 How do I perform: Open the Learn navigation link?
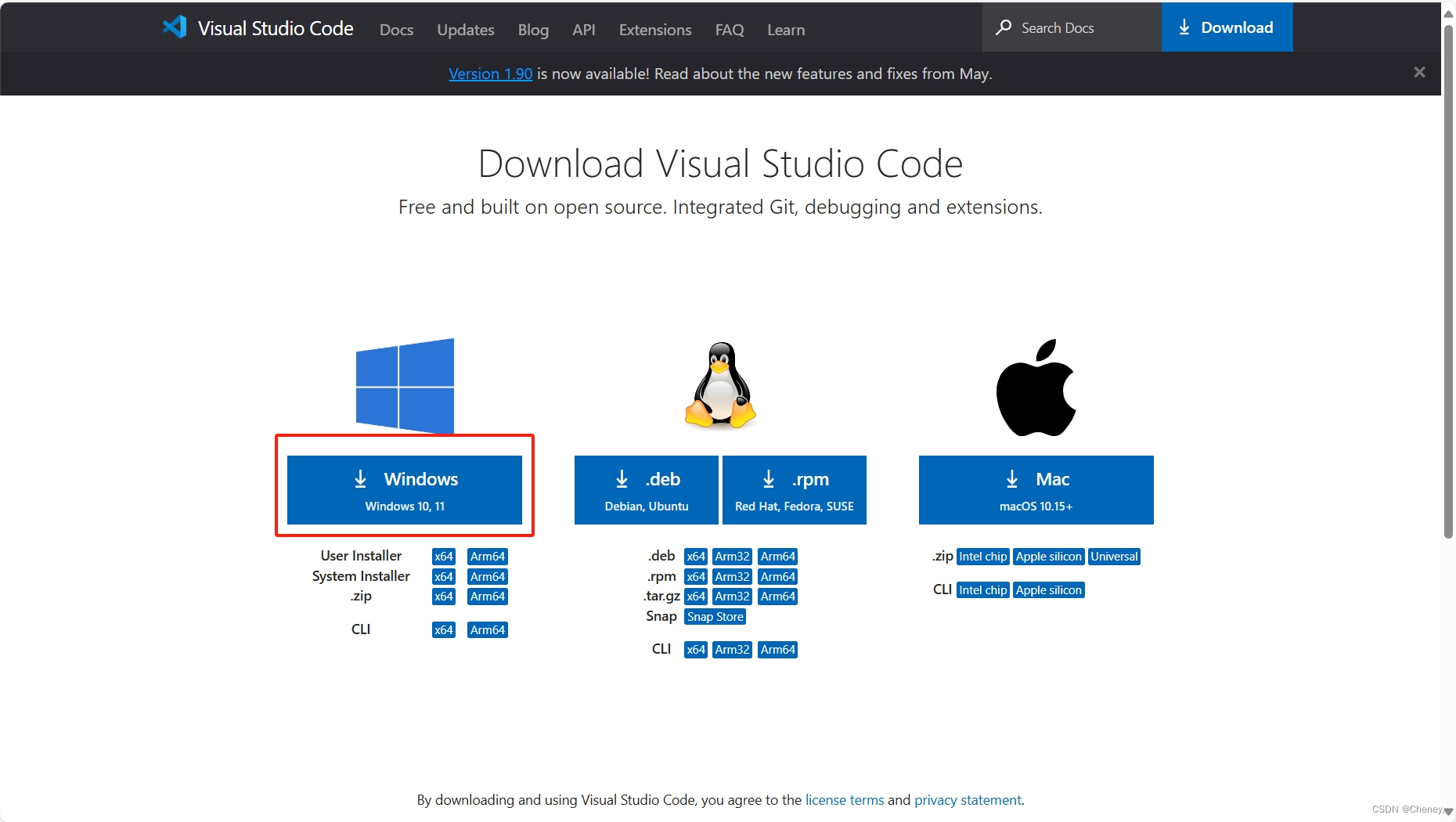(786, 30)
